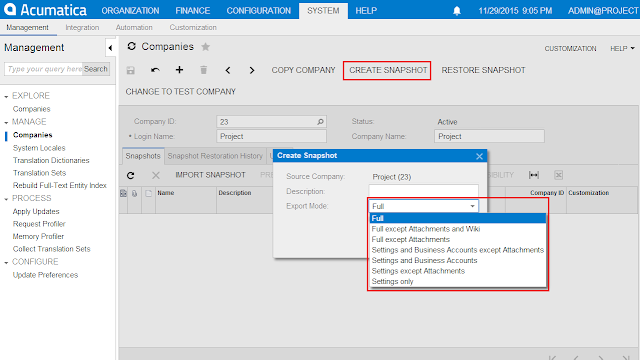
Task: Click RESTORE SNAPSHOT button
Action: pyautogui.click(x=483, y=70)
